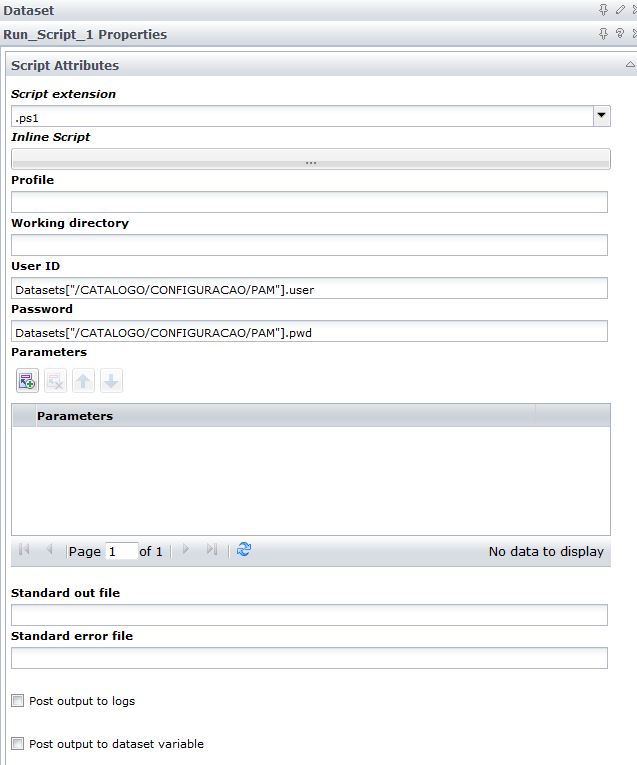Enable Post output to dataset variable

click(x=18, y=744)
